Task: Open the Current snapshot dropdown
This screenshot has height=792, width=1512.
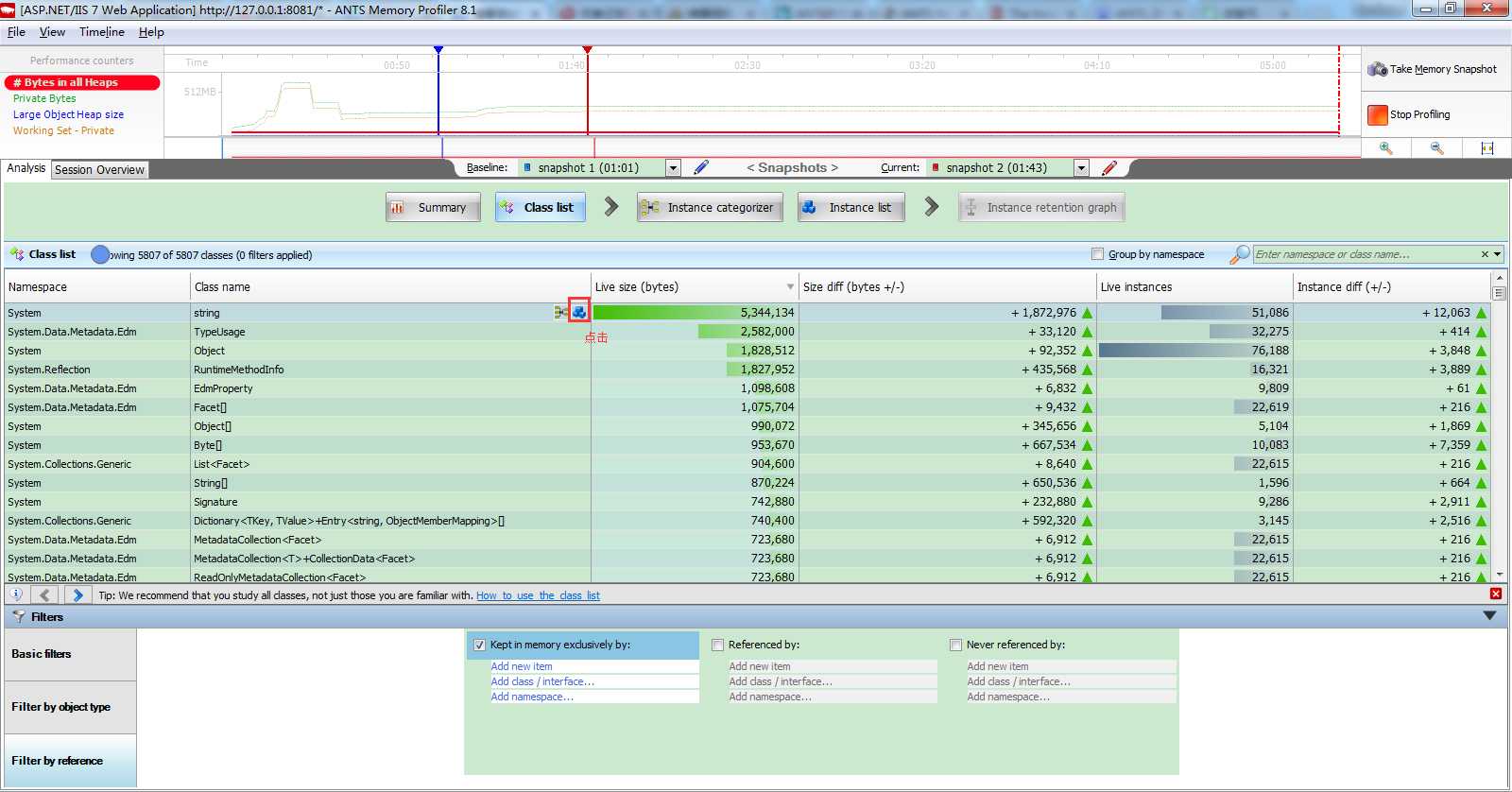Action: (1081, 167)
